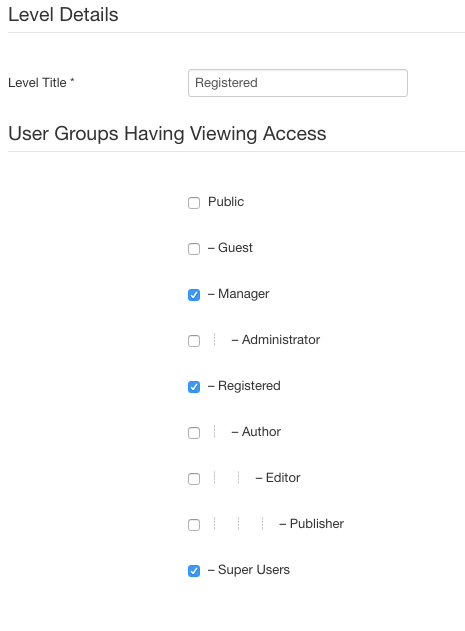Click the Public label text
465x631 pixels.
click(226, 202)
